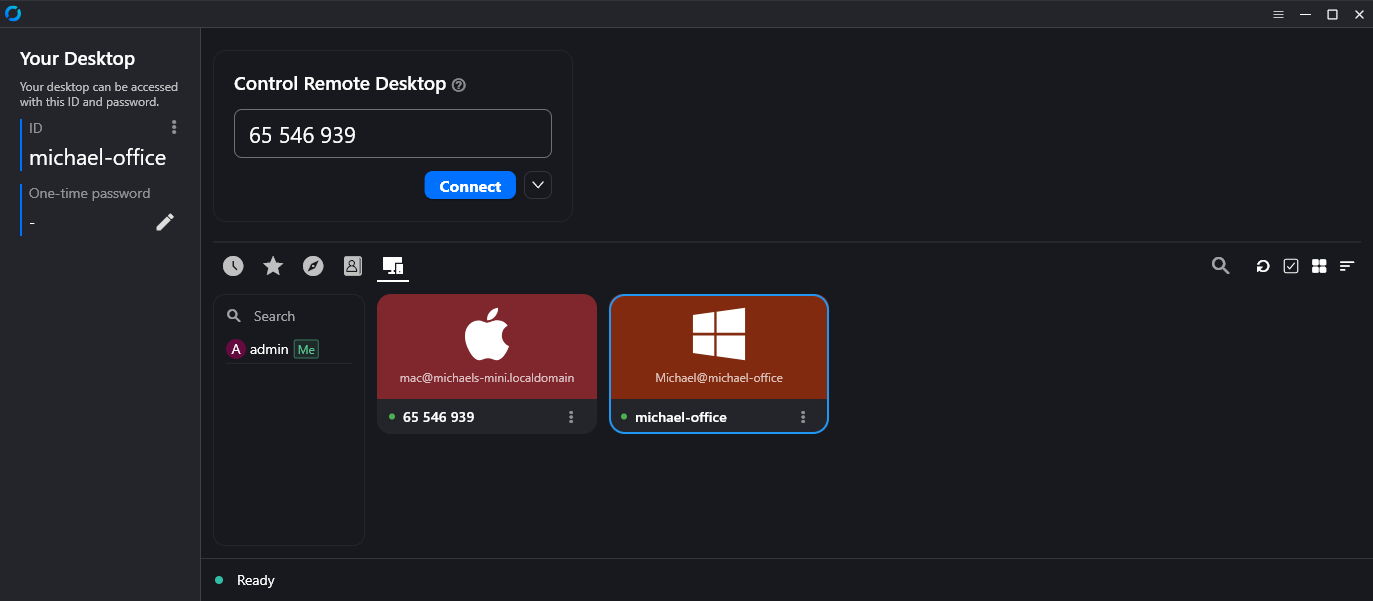This screenshot has width=1373, height=601.
Task: Open the sort order menu icon
Action: [x=1347, y=266]
